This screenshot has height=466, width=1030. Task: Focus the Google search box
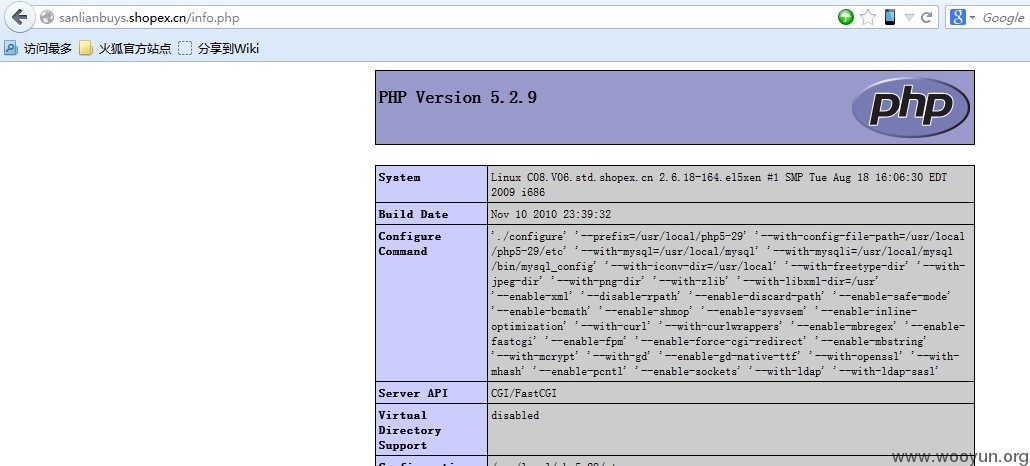point(1004,18)
